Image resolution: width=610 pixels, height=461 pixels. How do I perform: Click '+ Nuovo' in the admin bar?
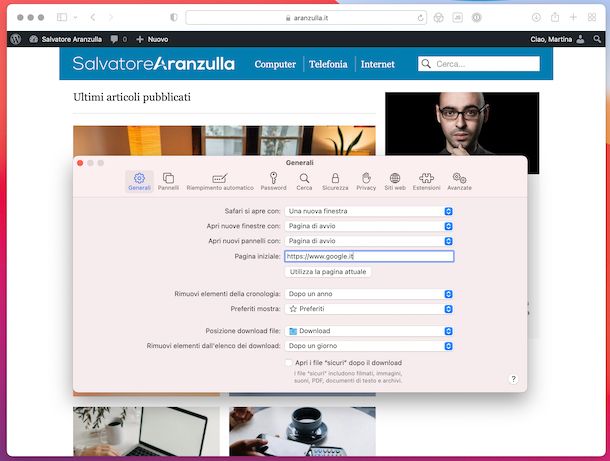click(152, 39)
